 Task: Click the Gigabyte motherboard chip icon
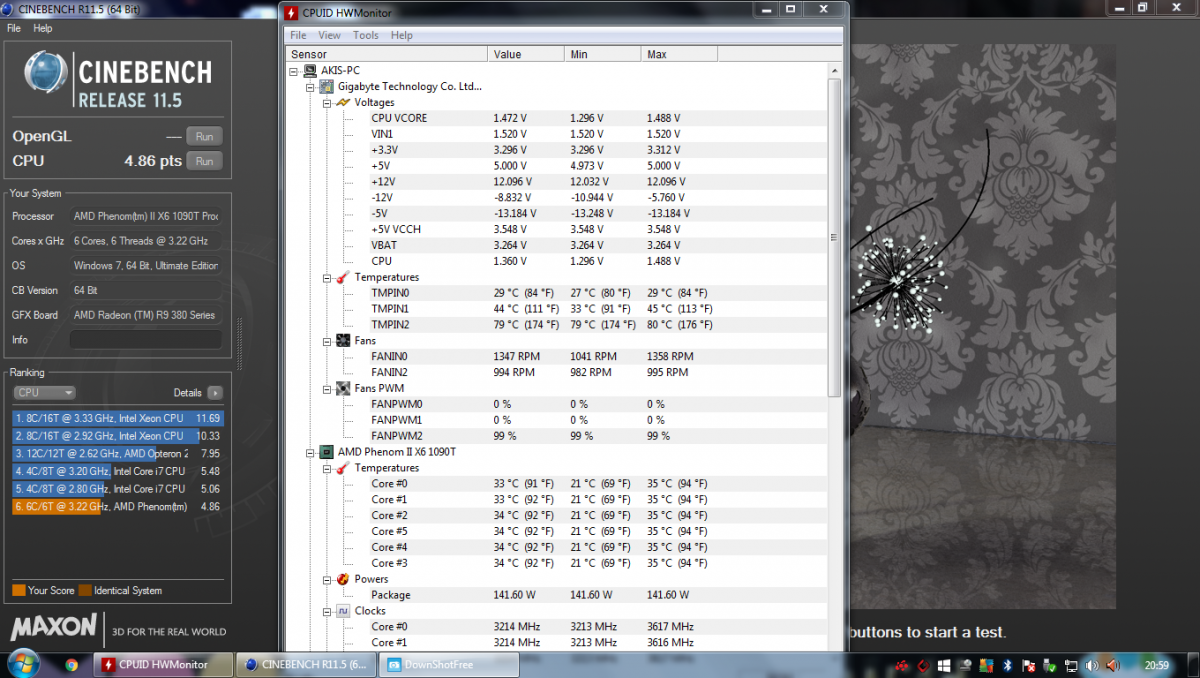pos(328,87)
